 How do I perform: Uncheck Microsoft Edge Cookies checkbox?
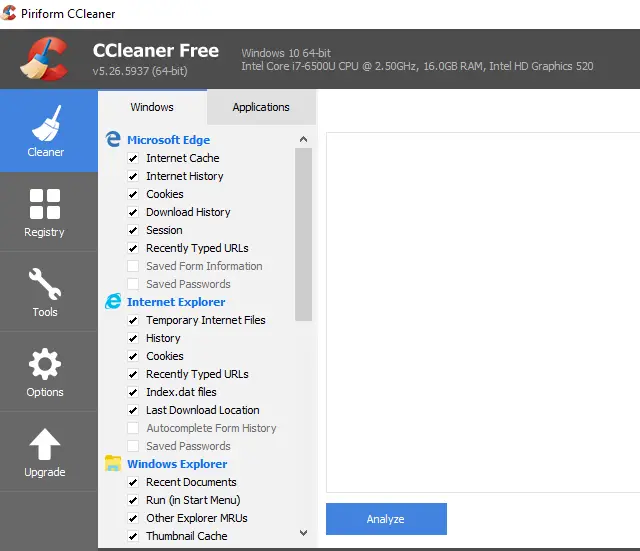click(x=133, y=194)
